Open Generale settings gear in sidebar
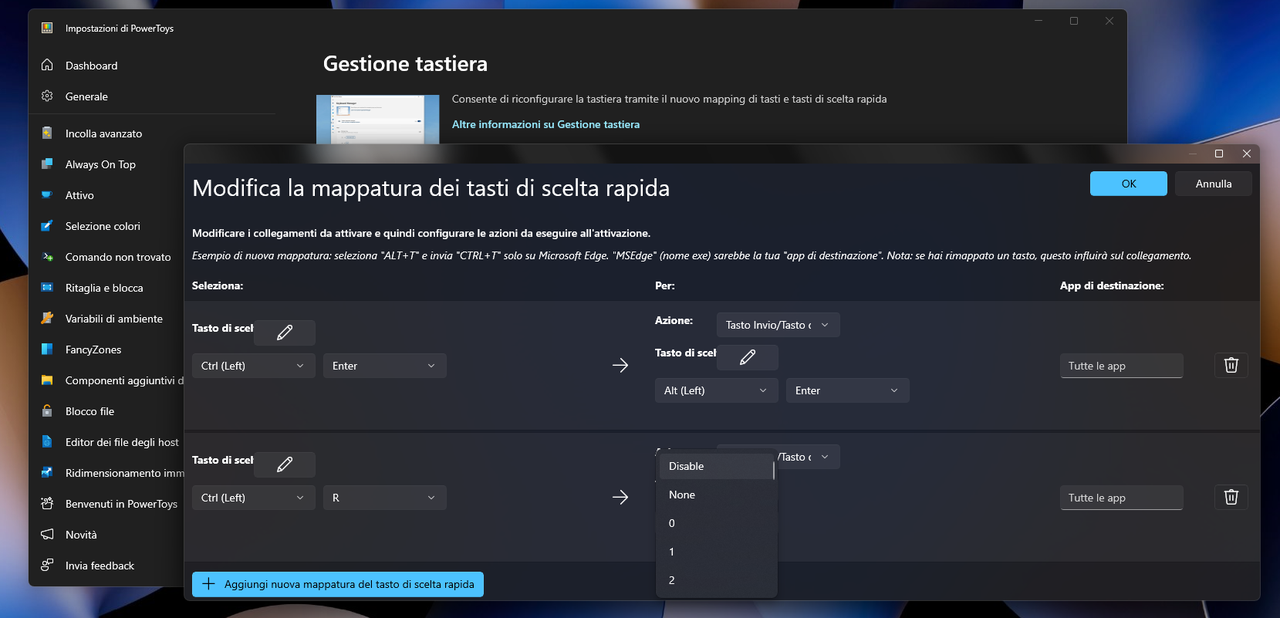 [x=47, y=96]
